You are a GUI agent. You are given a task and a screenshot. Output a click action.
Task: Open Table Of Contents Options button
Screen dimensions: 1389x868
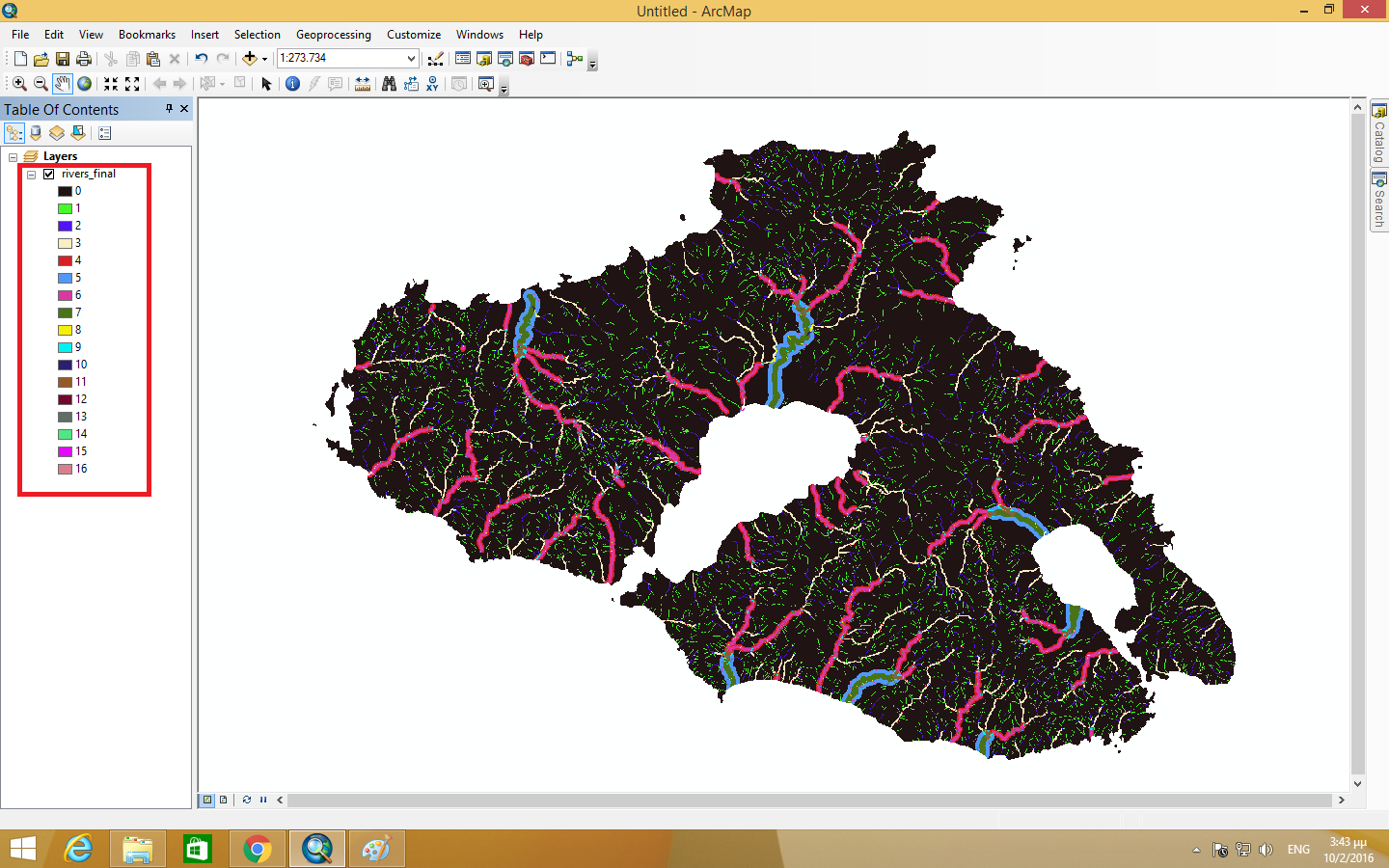pyautogui.click(x=105, y=133)
